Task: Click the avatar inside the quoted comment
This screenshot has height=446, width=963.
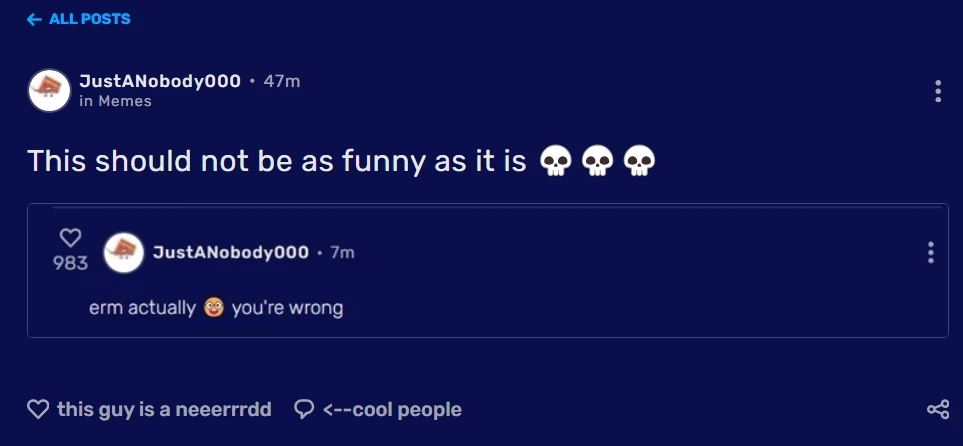Action: pos(124,252)
